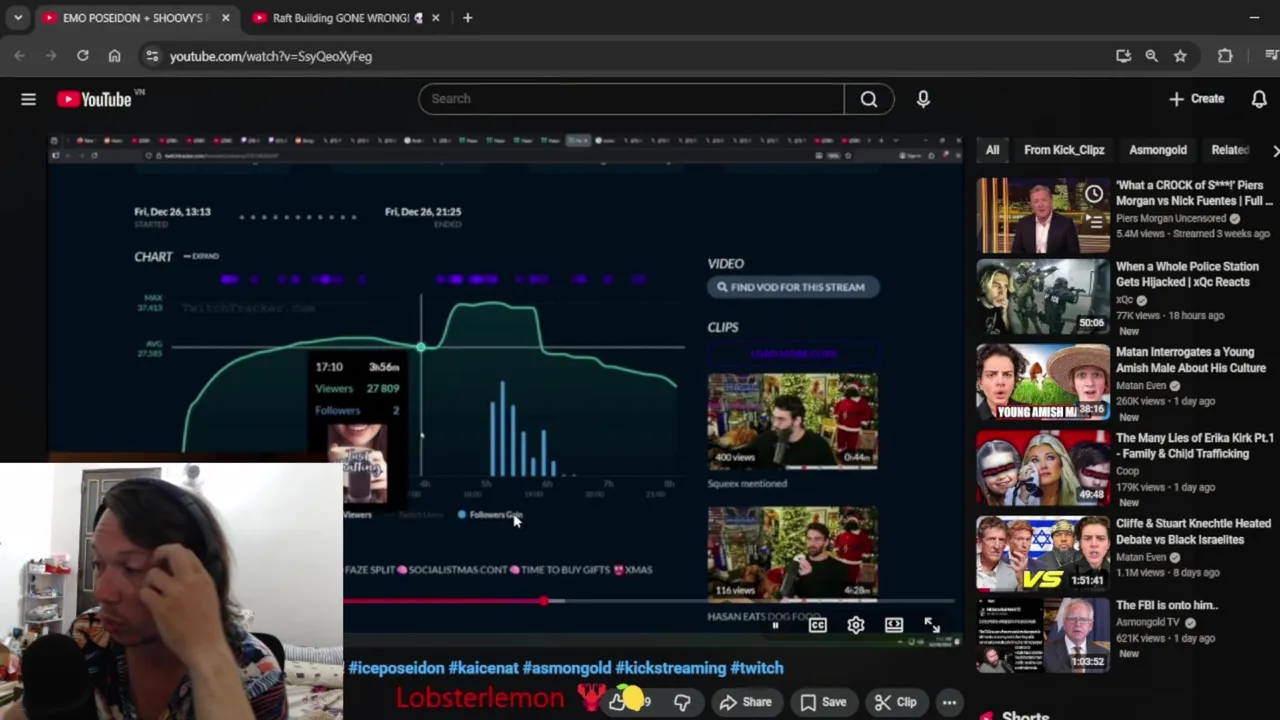Open media controls icon in browser toolbar
The height and width of the screenshot is (720, 1280).
pos(1271,56)
